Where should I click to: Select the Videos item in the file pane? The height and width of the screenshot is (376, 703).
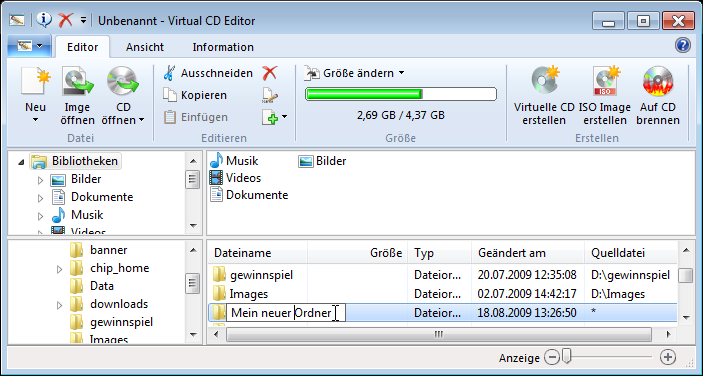pos(235,178)
